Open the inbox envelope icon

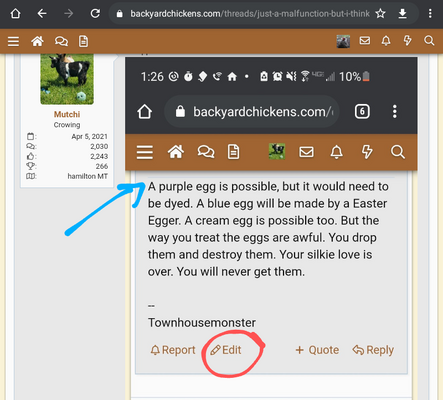pyautogui.click(x=365, y=41)
